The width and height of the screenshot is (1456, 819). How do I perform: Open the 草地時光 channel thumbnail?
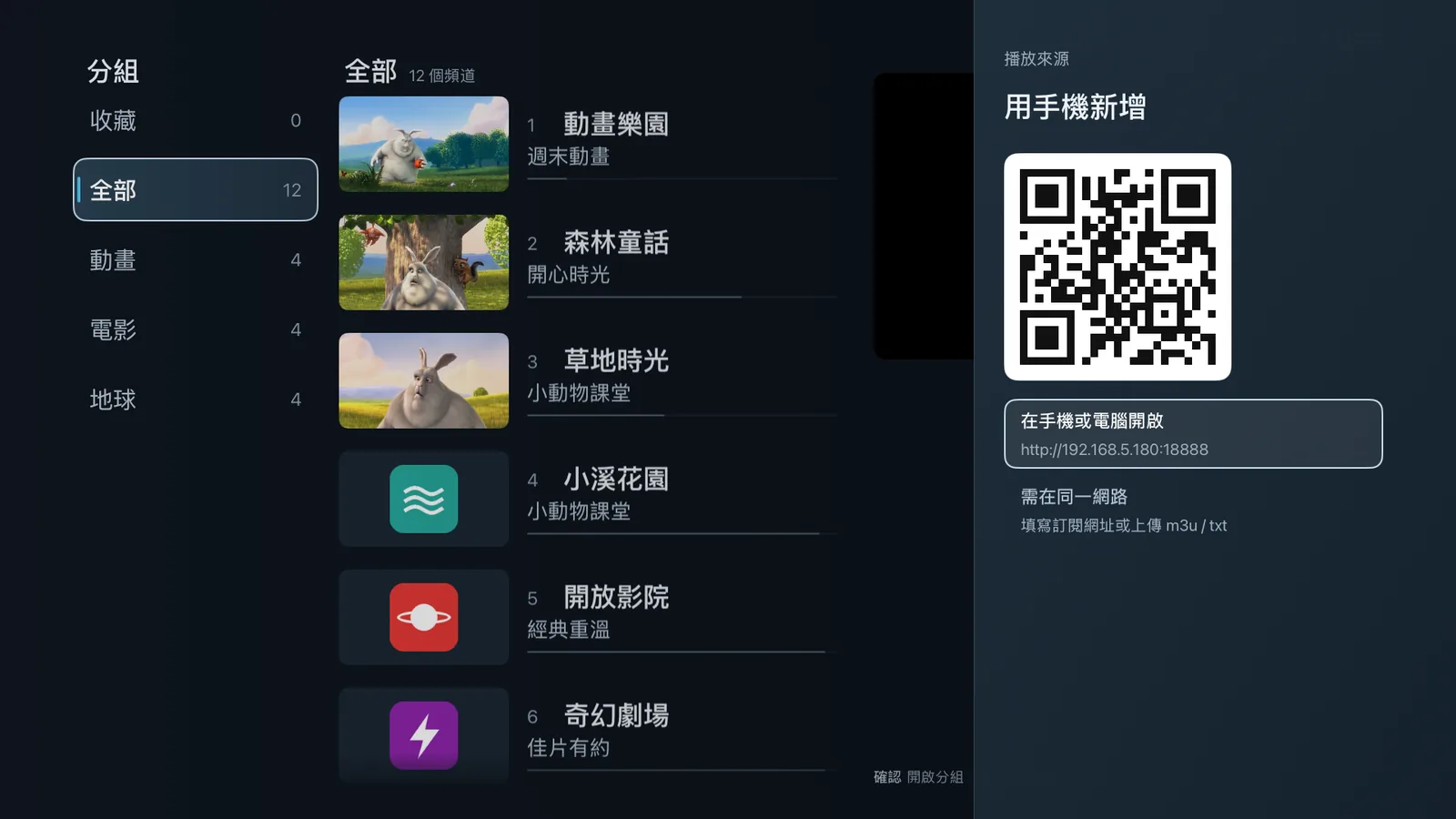[x=423, y=380]
